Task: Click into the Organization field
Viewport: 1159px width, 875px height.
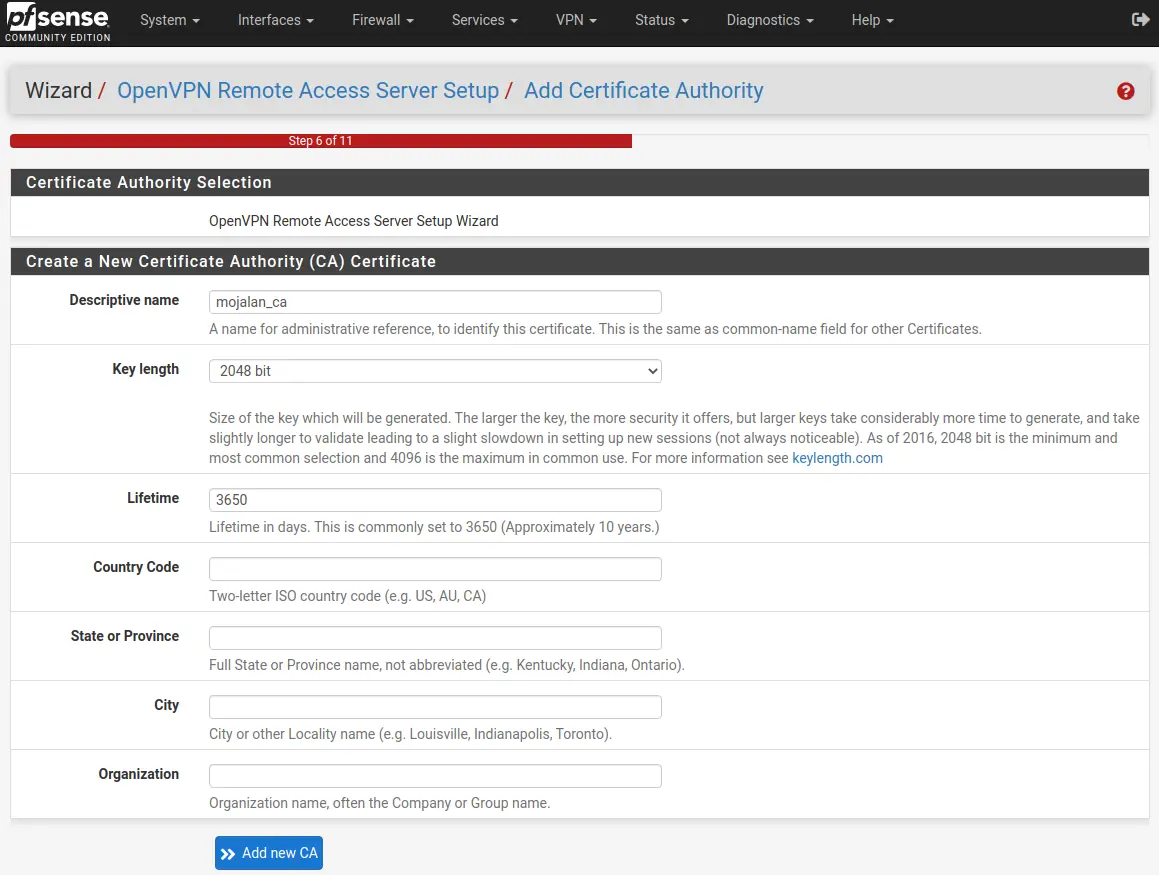Action: (435, 776)
